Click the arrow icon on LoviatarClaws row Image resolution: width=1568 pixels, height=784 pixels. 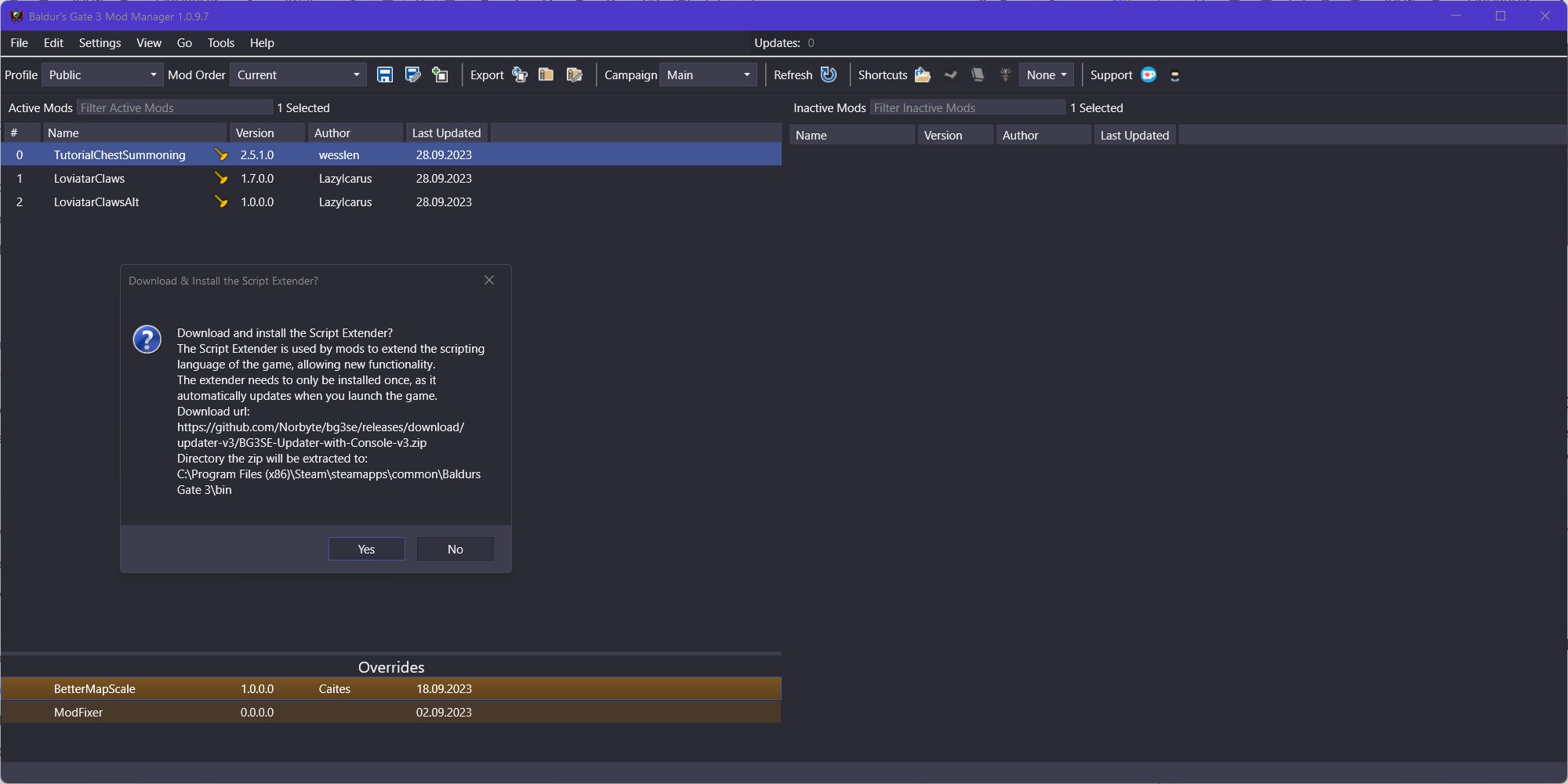pyautogui.click(x=221, y=179)
